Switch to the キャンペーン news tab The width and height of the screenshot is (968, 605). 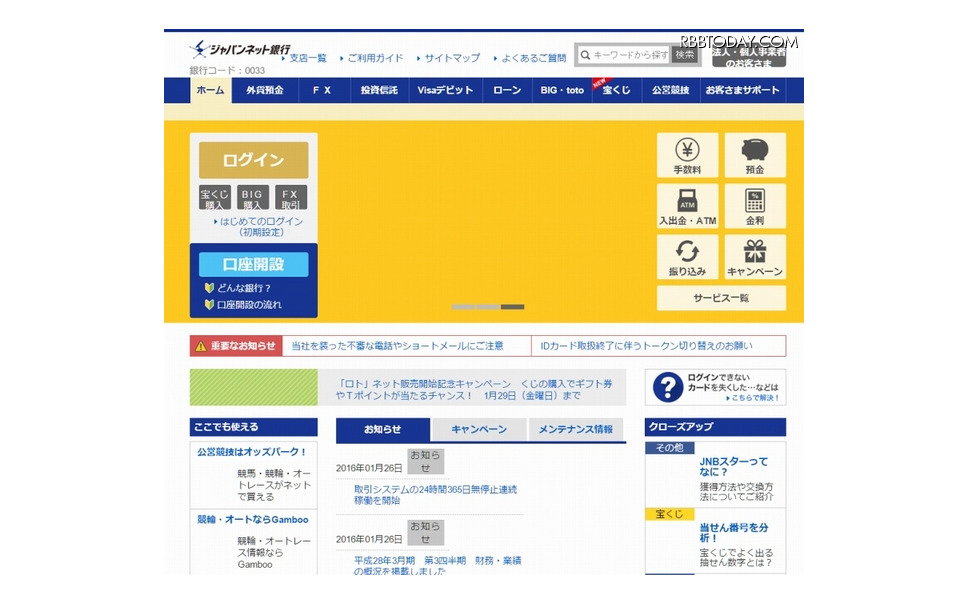(479, 430)
